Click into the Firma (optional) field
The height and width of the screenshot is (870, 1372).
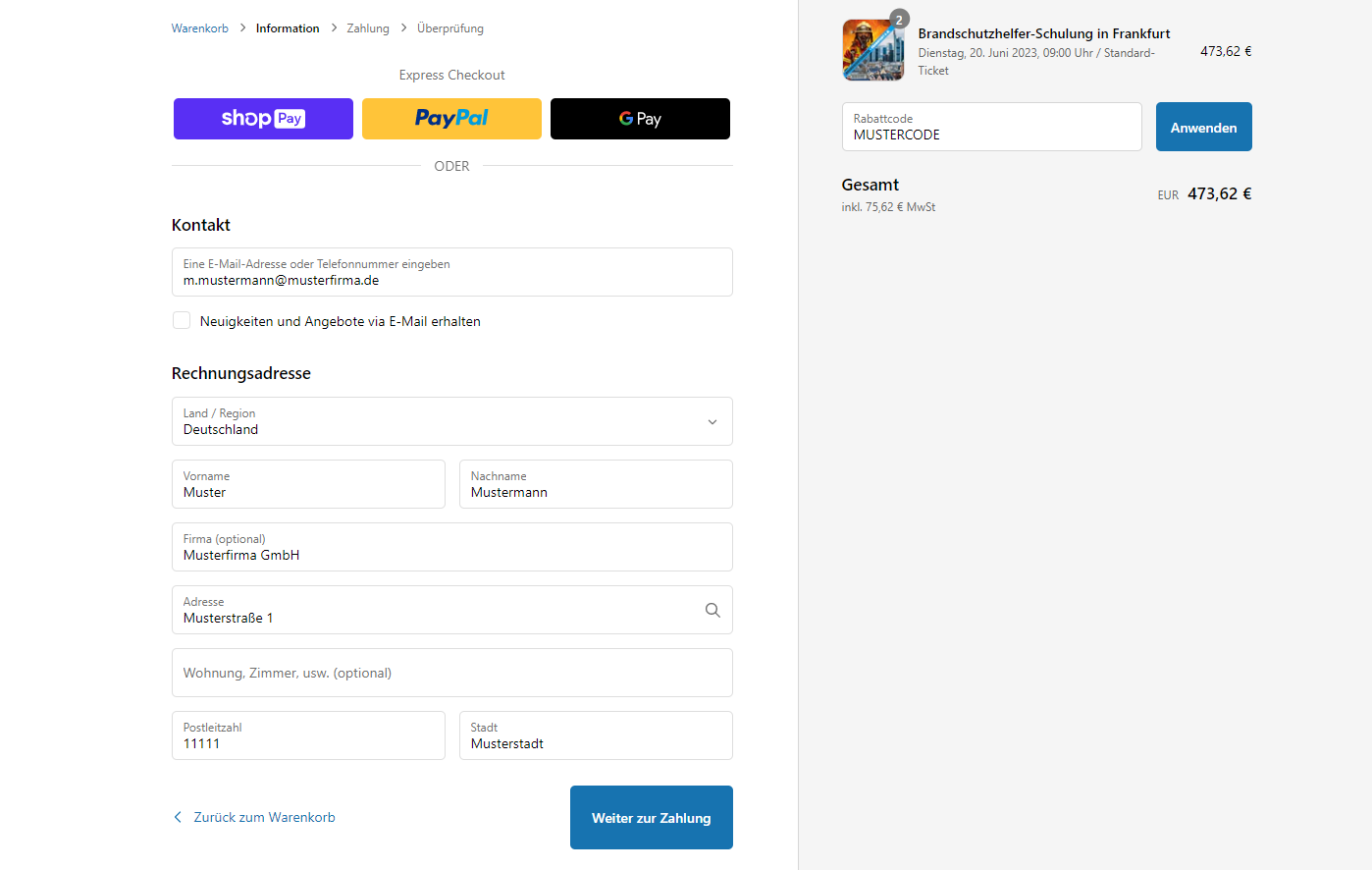(x=452, y=547)
